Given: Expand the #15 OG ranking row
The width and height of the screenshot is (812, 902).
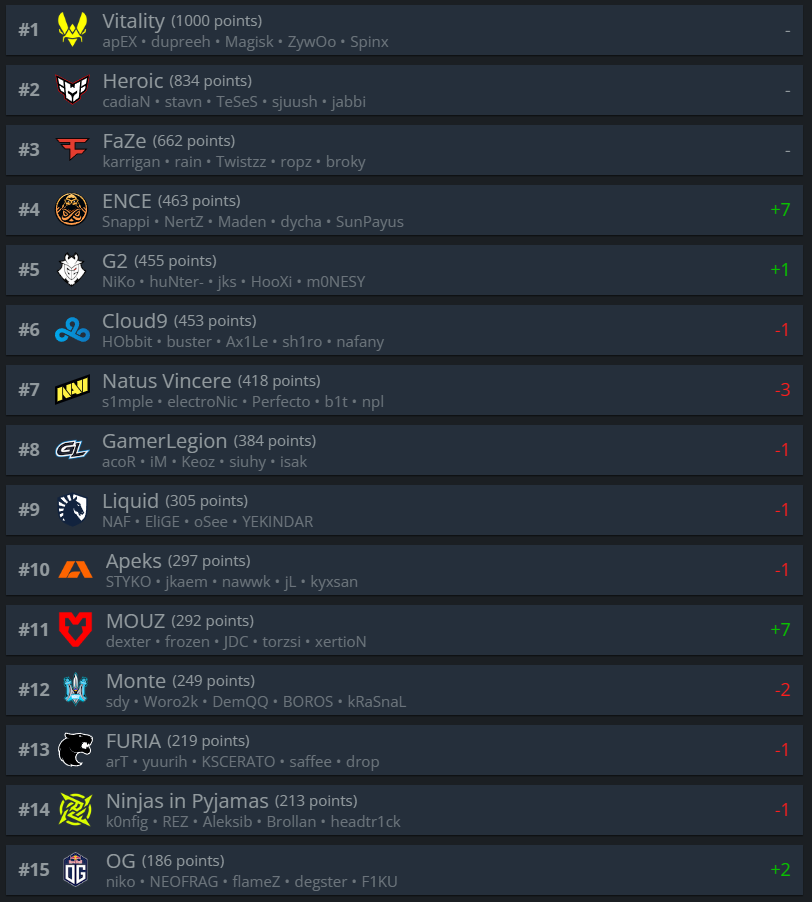Looking at the screenshot, I should (x=404, y=870).
